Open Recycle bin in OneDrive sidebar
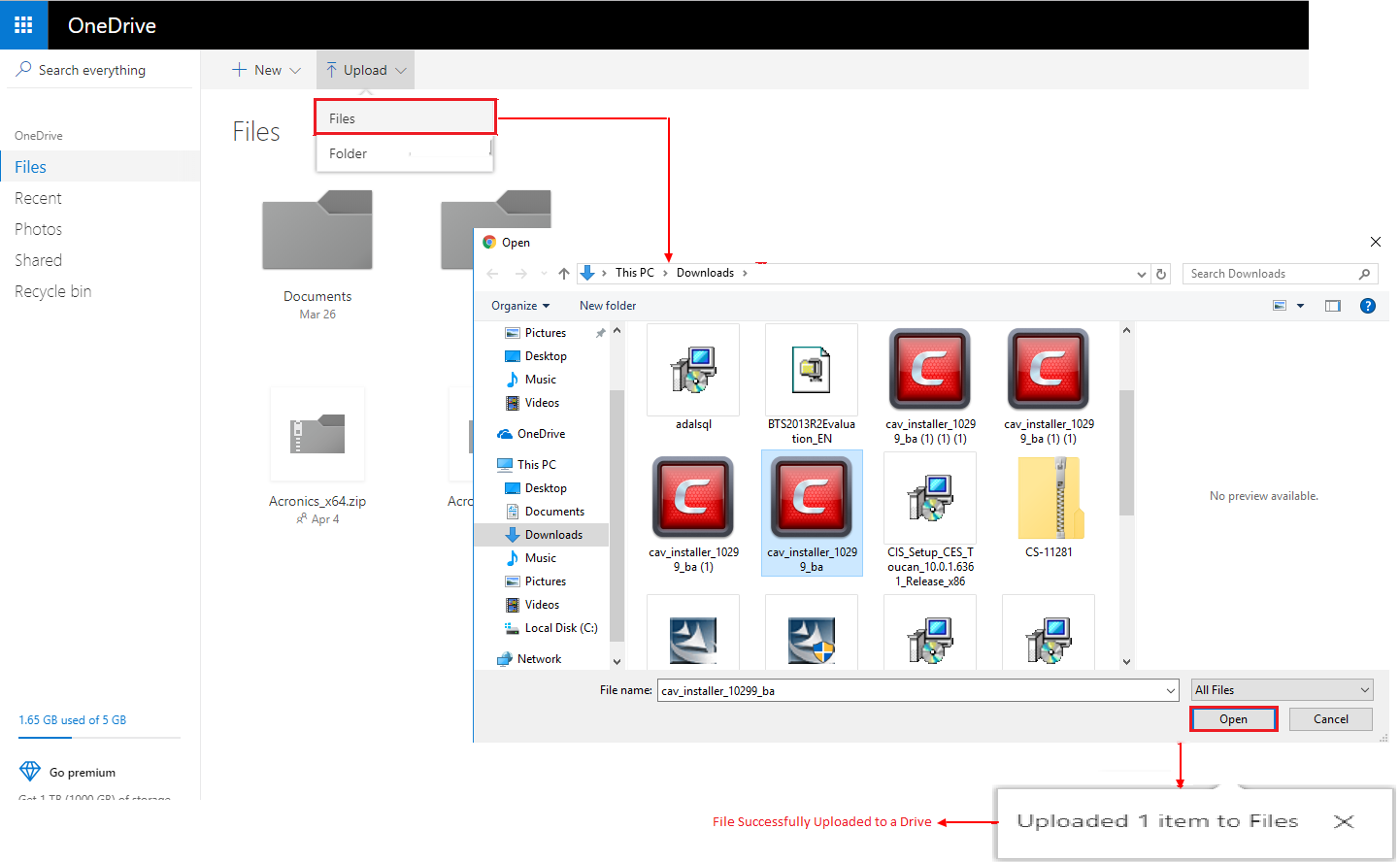This screenshot has height=863, width=1400. pos(52,291)
